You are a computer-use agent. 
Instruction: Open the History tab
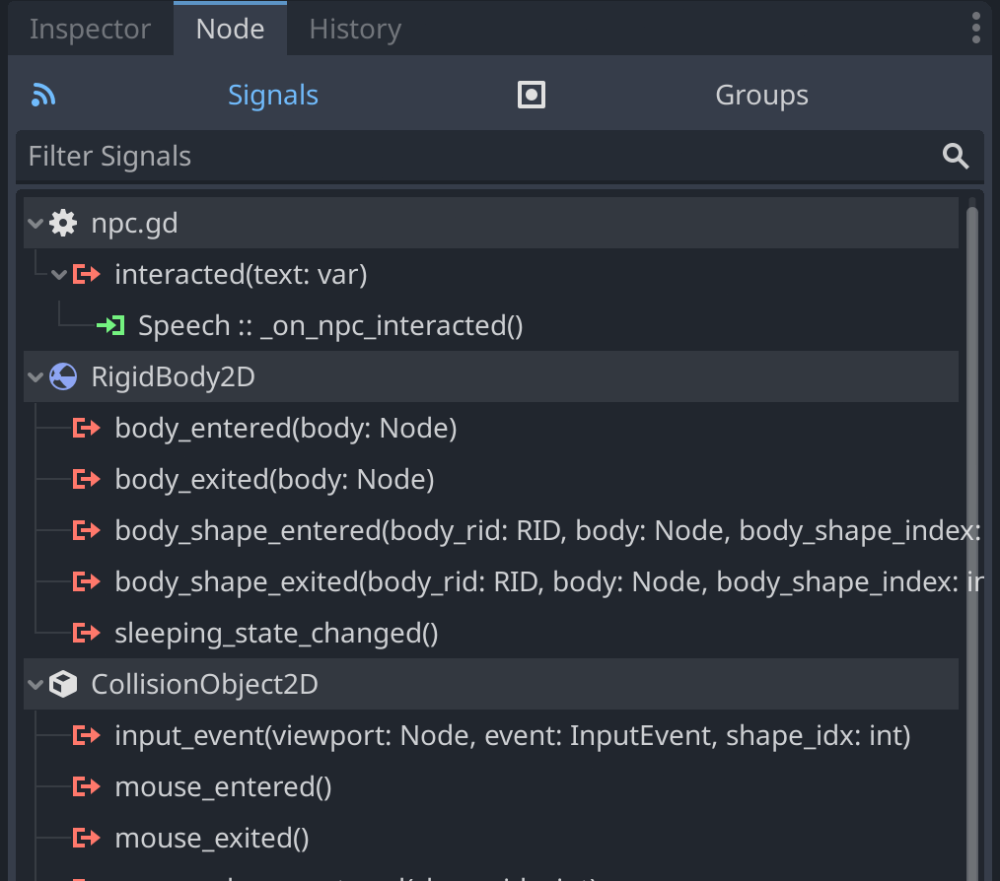(x=354, y=29)
